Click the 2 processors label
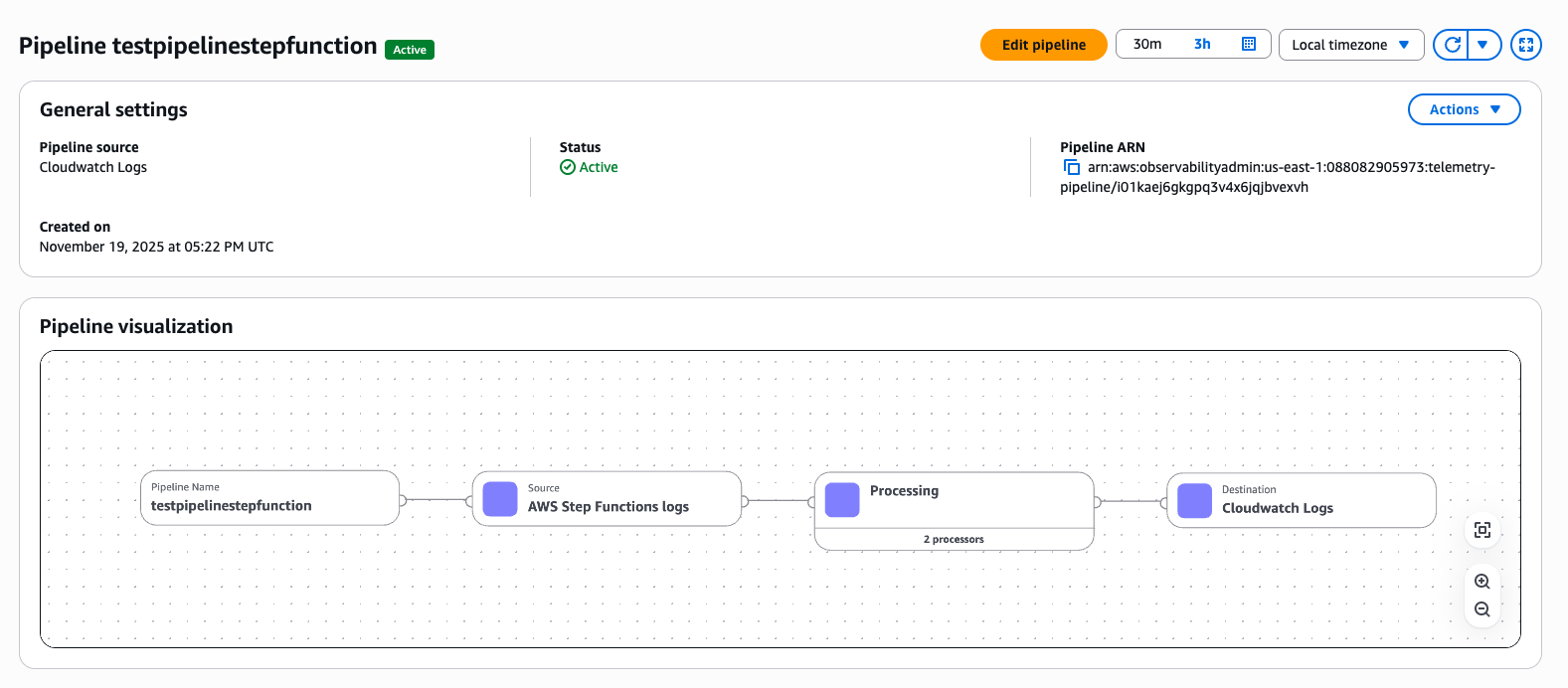 click(954, 539)
